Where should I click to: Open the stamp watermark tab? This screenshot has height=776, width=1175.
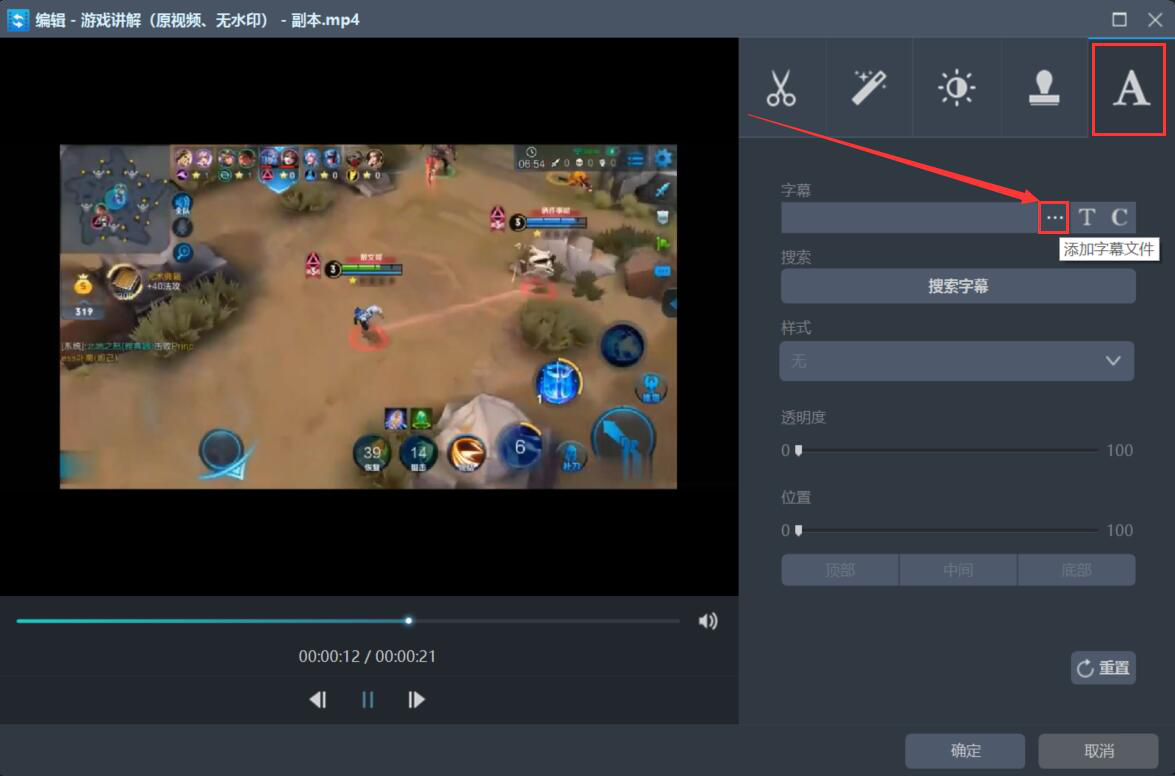point(1044,88)
